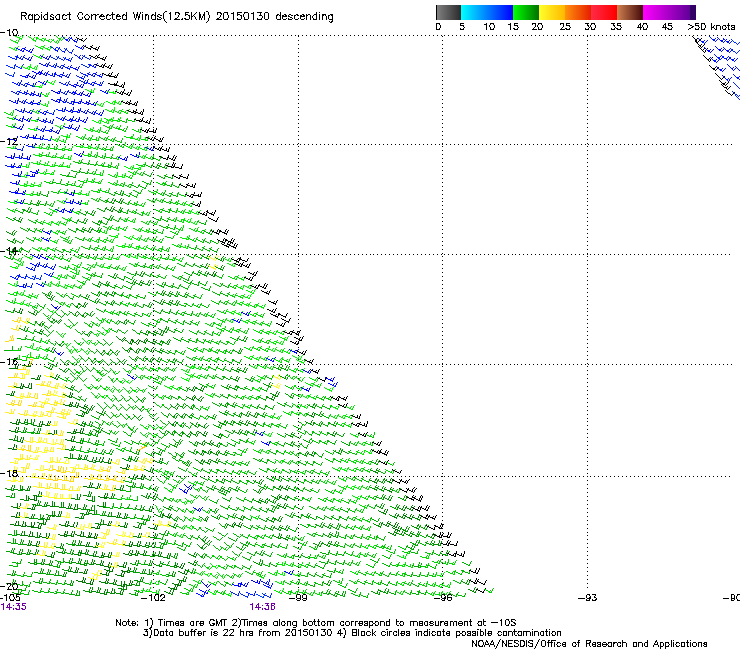The height and width of the screenshot is (650, 740).
Task: Click the cyan 5–10 knots legend segment
Action: (x=474, y=12)
